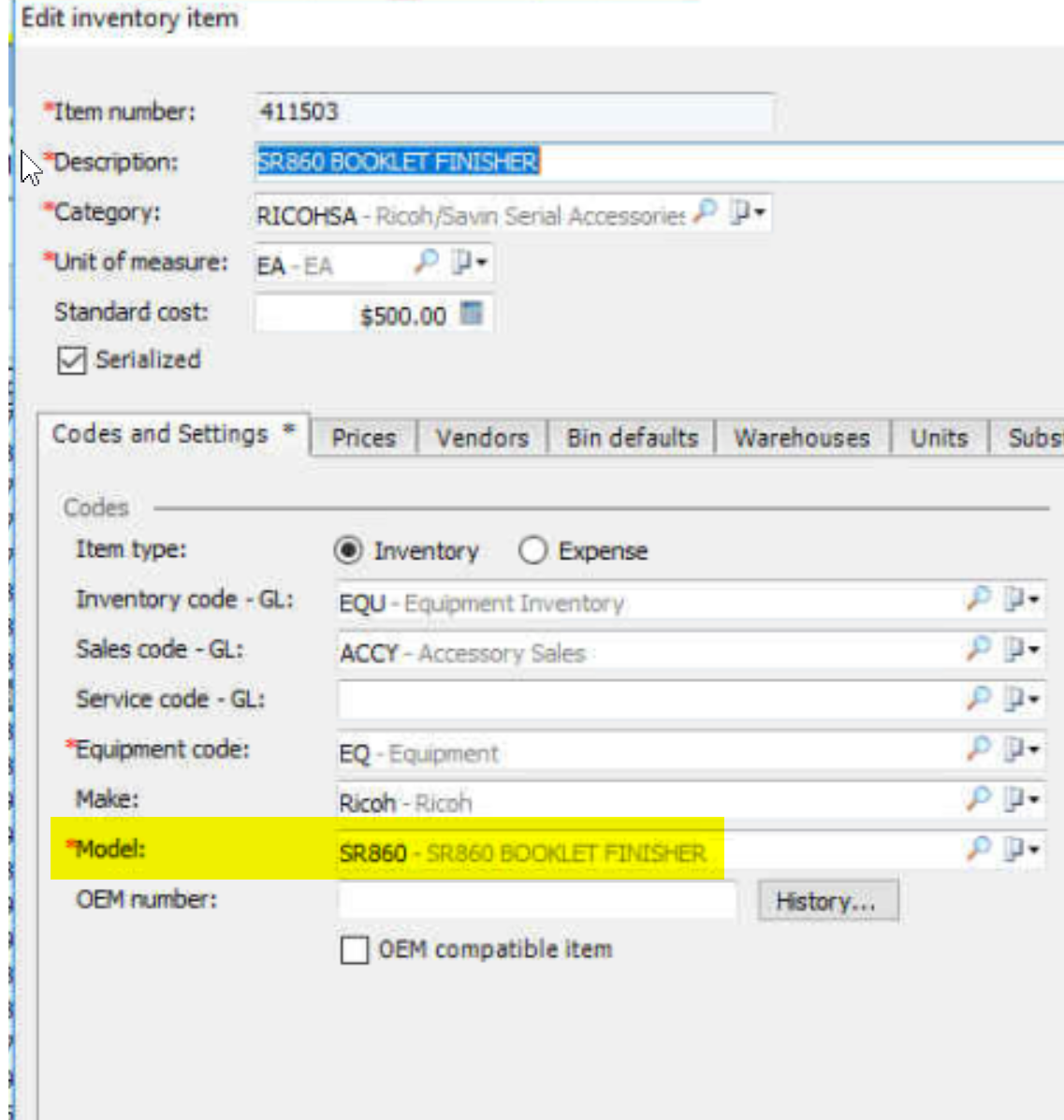Search Sales code - GL with magnifier
The image size is (1064, 1120).
click(978, 648)
